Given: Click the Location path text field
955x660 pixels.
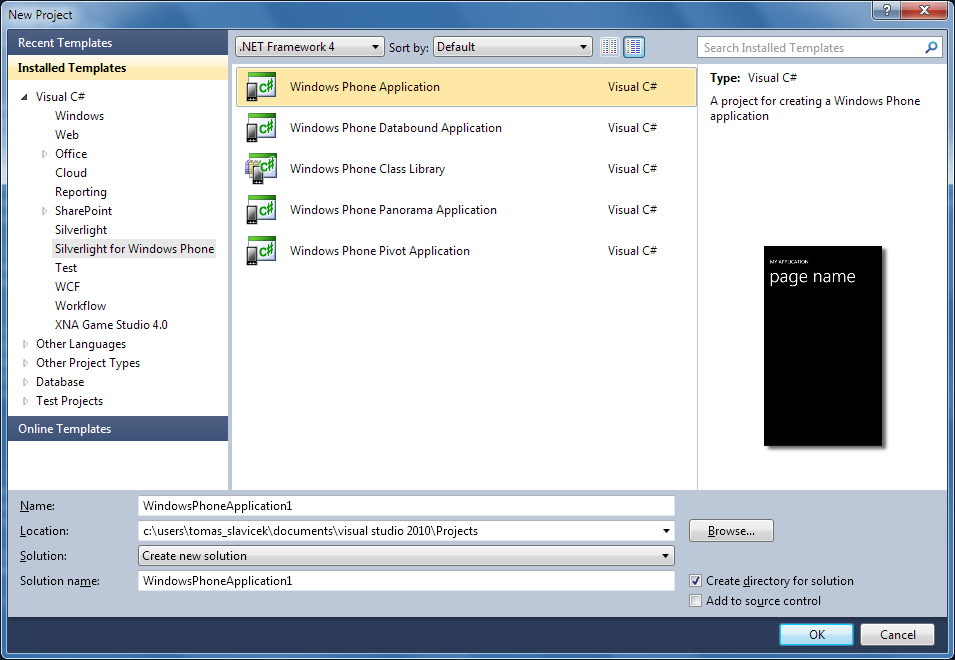Looking at the screenshot, I should coord(399,531).
